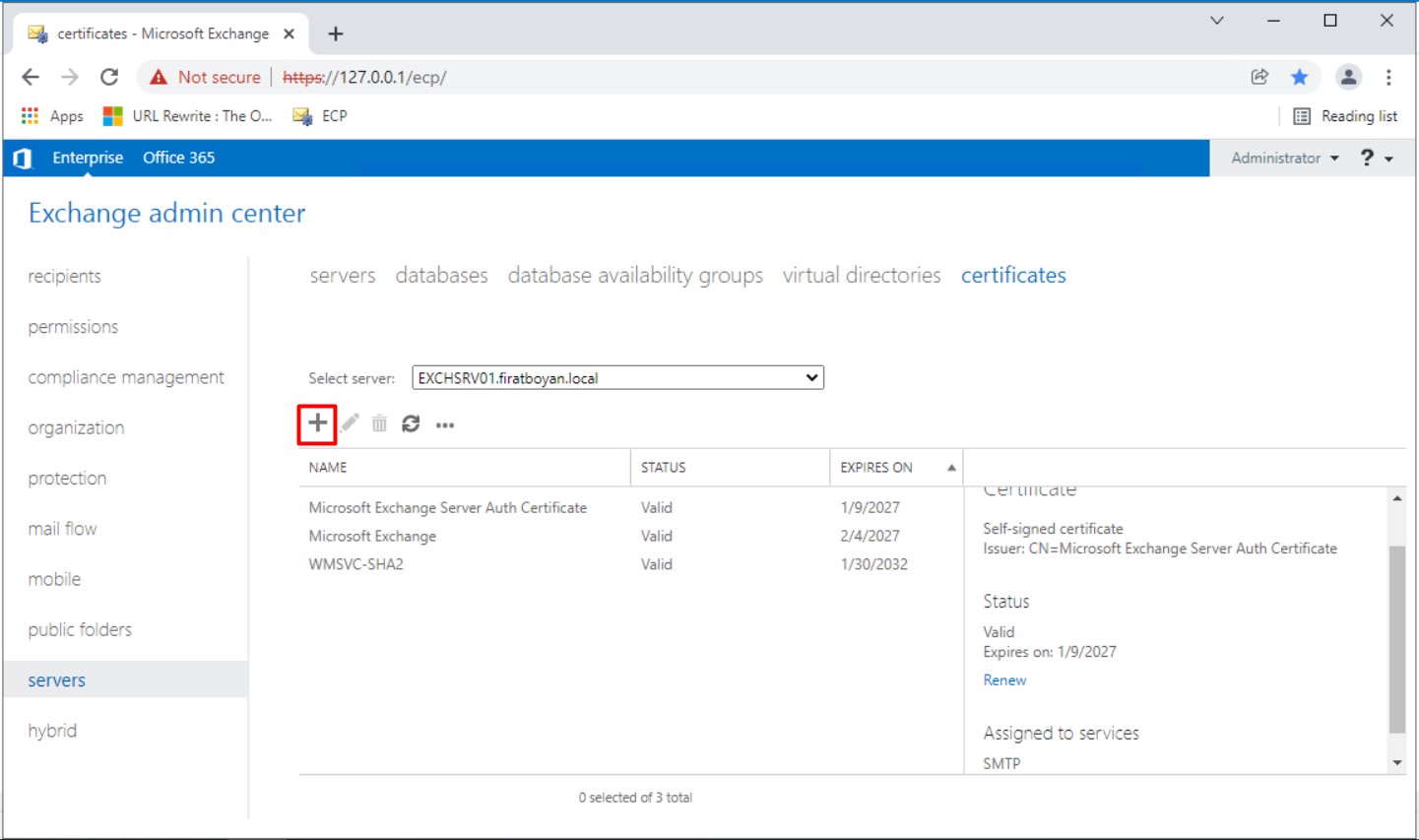Switch to the databases tab
The height and width of the screenshot is (840, 1419).
[x=441, y=276]
